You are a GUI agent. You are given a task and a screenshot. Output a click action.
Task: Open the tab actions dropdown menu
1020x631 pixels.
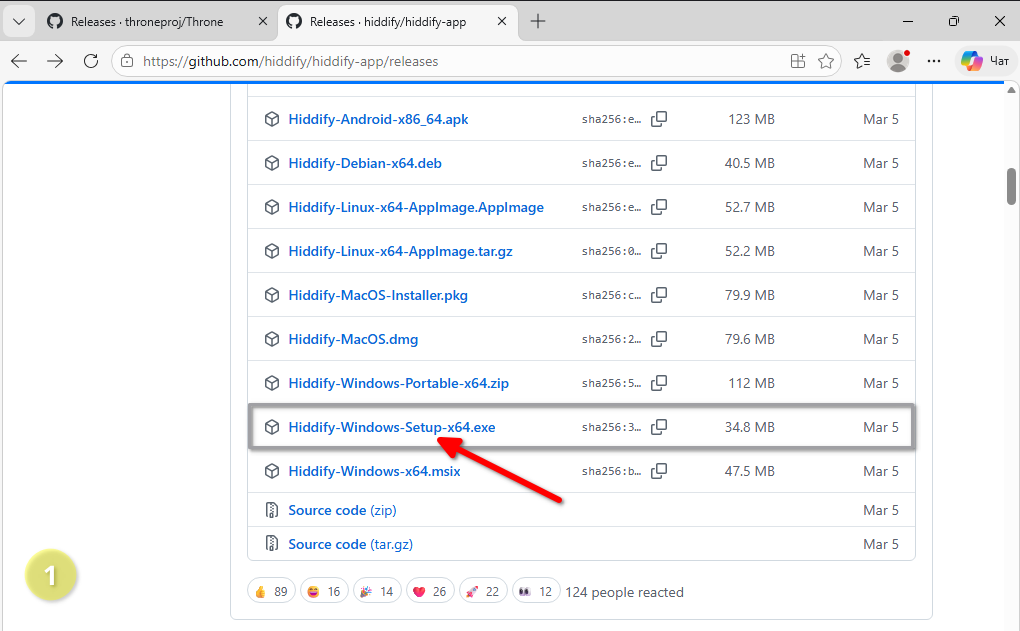coord(19,21)
